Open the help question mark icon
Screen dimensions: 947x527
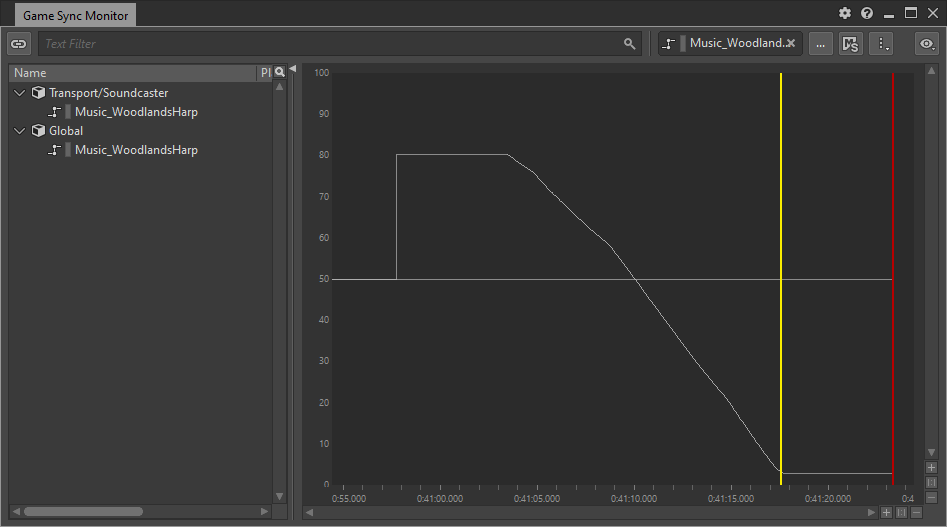tap(867, 14)
